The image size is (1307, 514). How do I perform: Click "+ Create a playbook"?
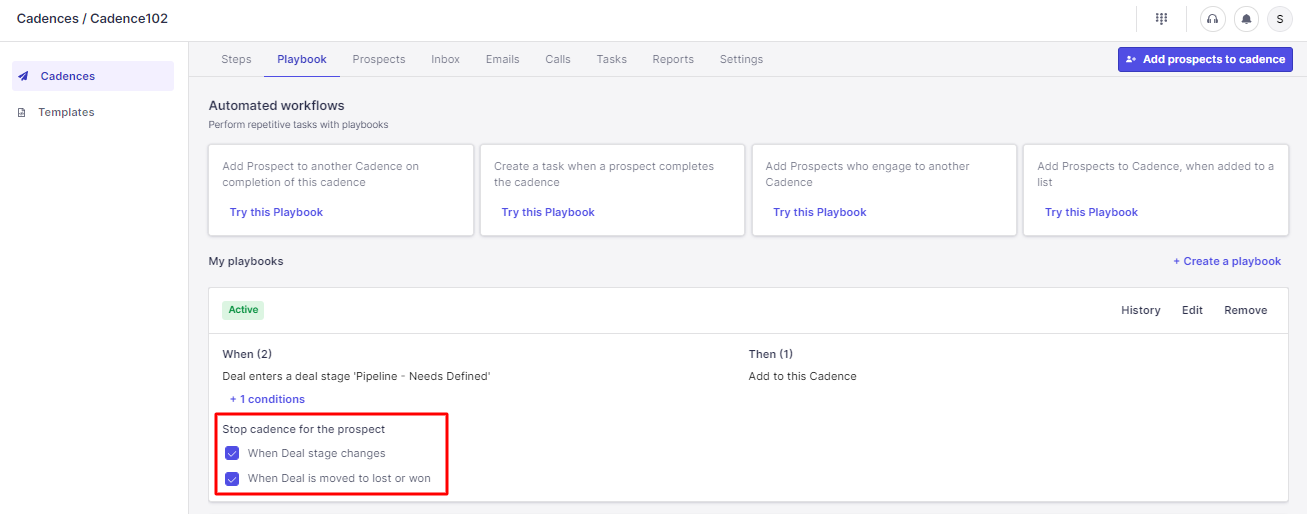click(x=1227, y=261)
